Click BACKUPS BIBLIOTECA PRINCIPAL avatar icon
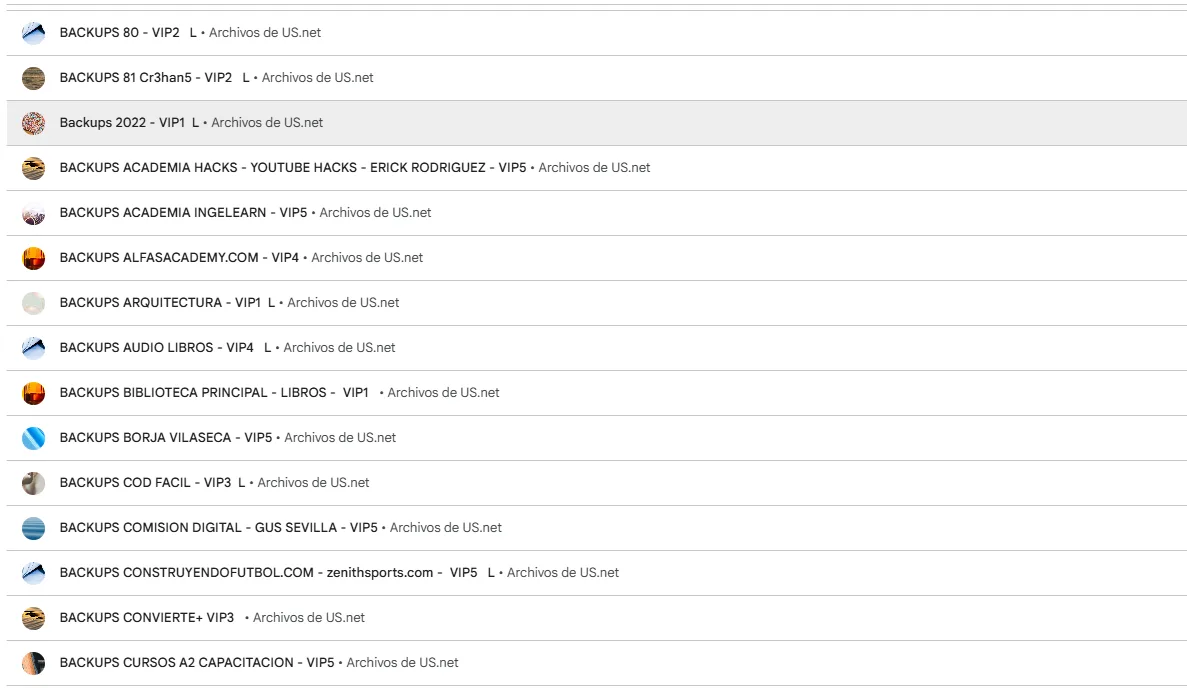 coord(34,393)
